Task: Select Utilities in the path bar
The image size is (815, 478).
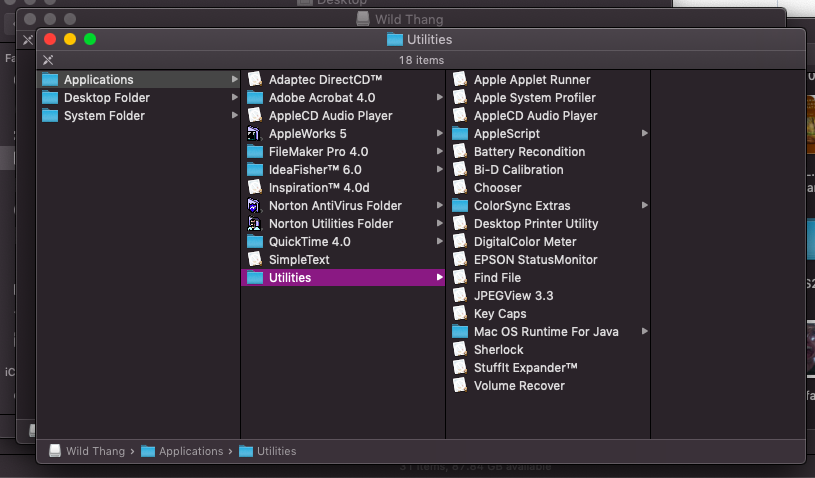Action: (x=268, y=451)
